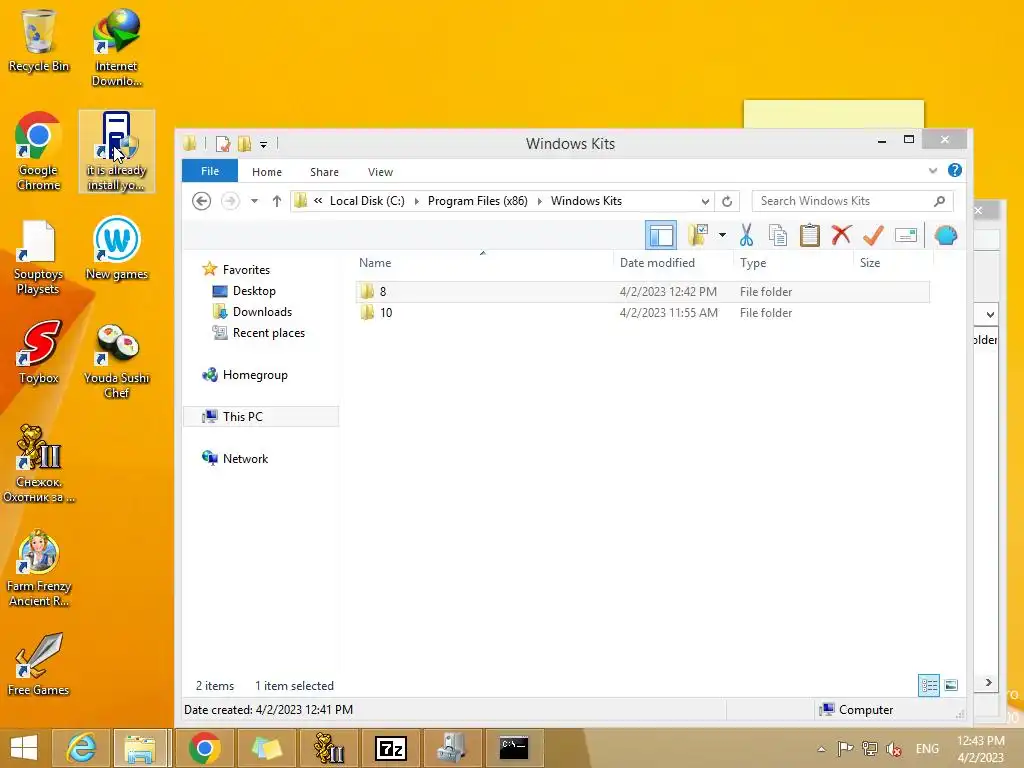Switch to Large icons view in status bar
The image size is (1024, 768).
click(951, 685)
